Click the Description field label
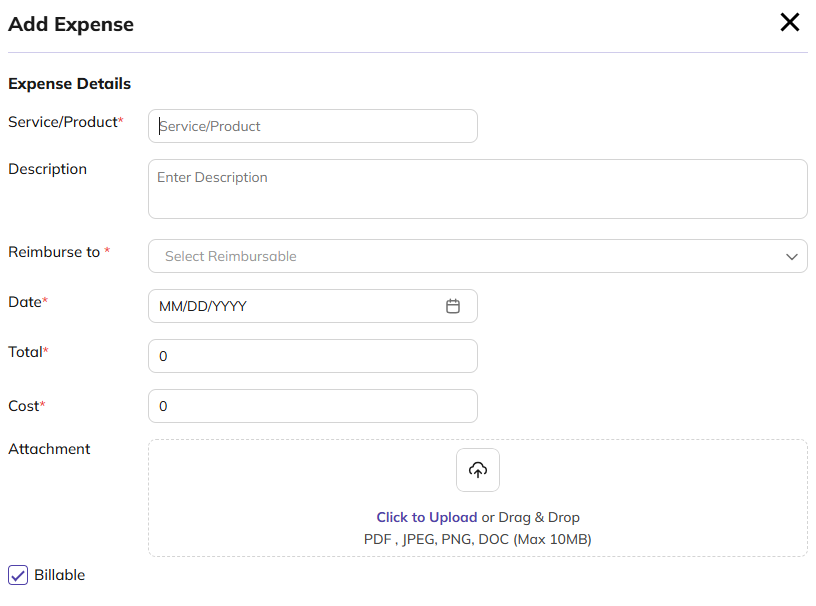 [47, 169]
